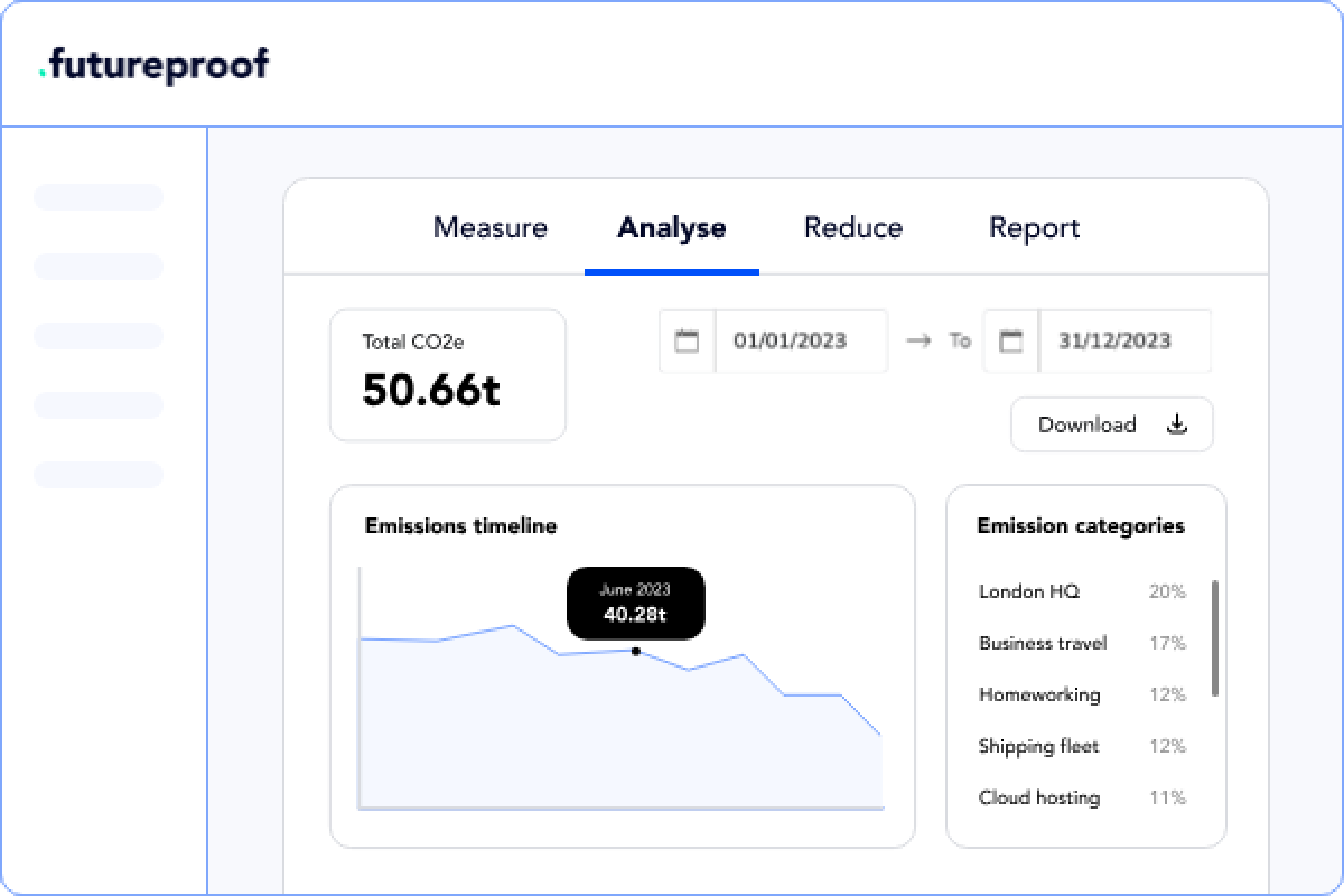Click the Download button

1112,424
